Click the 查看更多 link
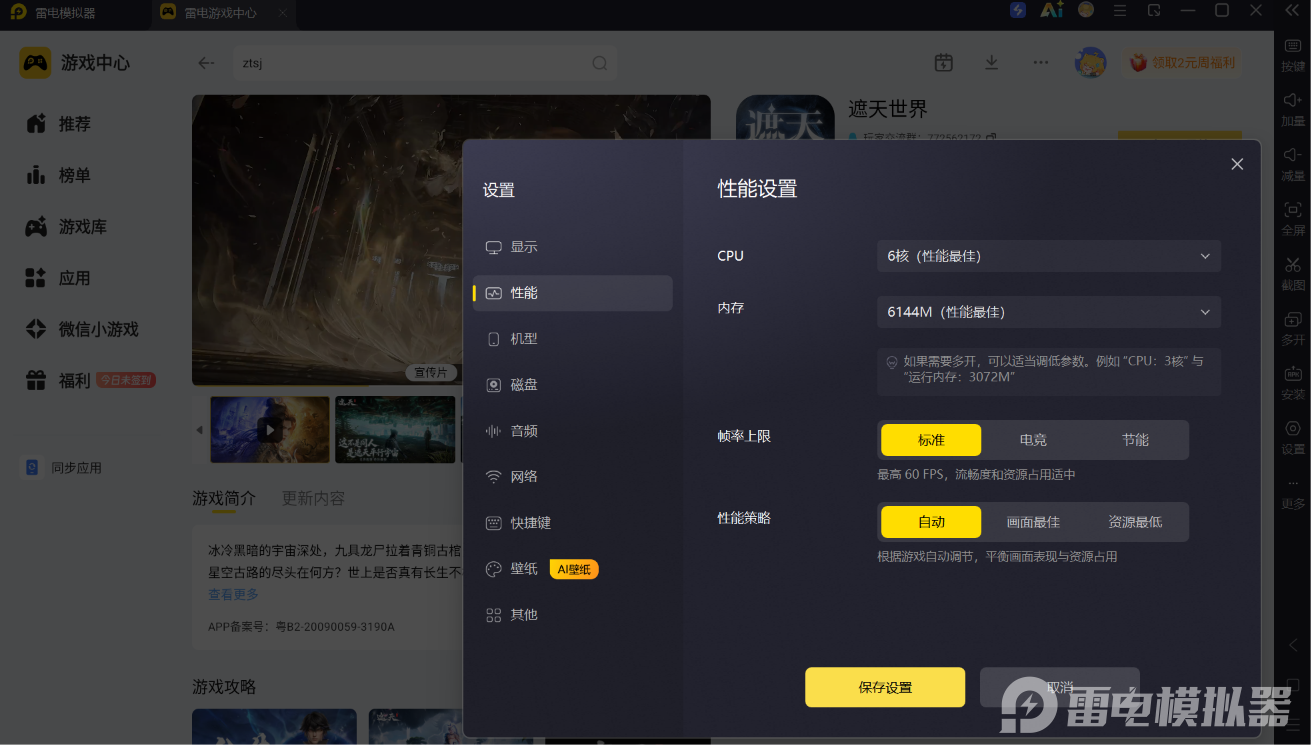 click(233, 594)
